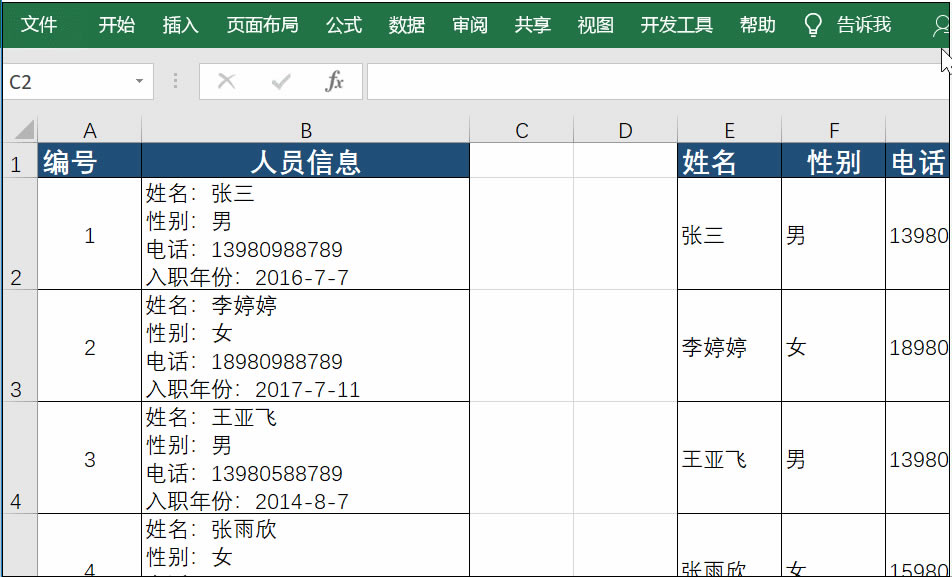The image size is (952, 577).
Task: Click the vertical dots handle beside Name Box
Action: point(175,82)
